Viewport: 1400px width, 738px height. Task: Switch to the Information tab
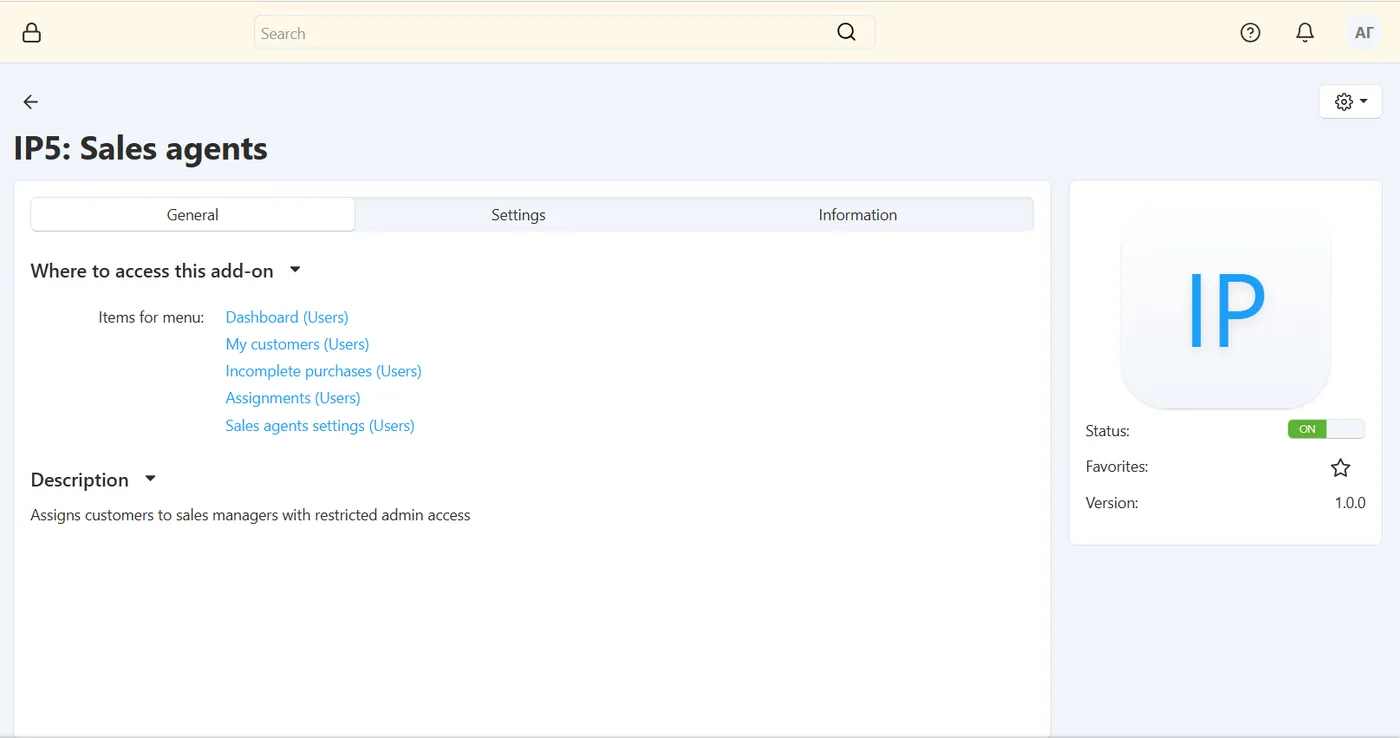pos(858,215)
